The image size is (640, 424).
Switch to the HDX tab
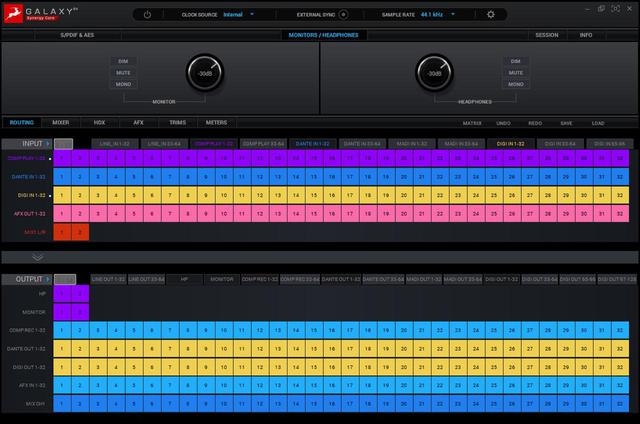coord(99,122)
